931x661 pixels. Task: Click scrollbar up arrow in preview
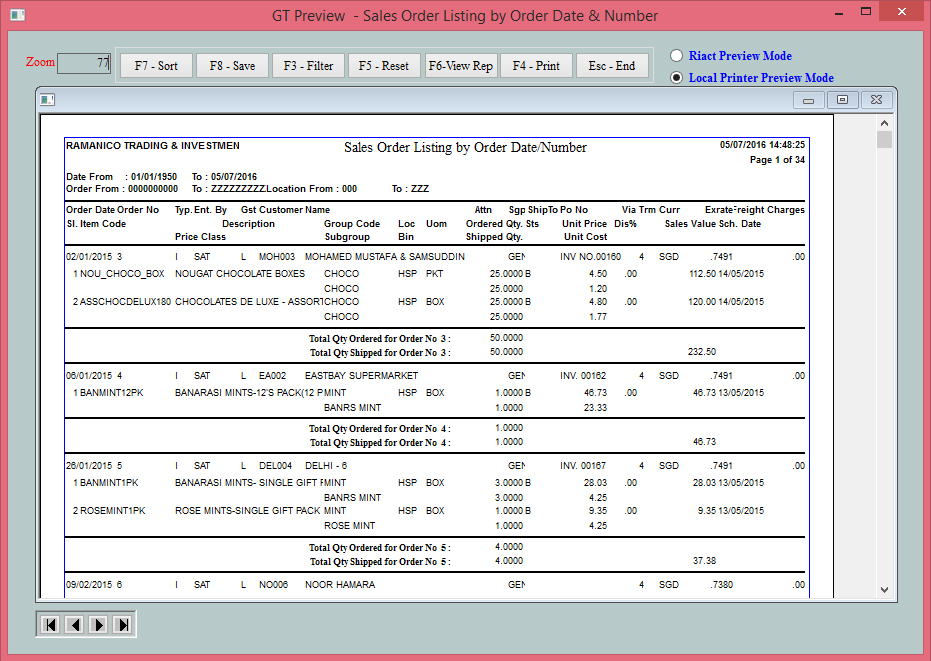884,121
